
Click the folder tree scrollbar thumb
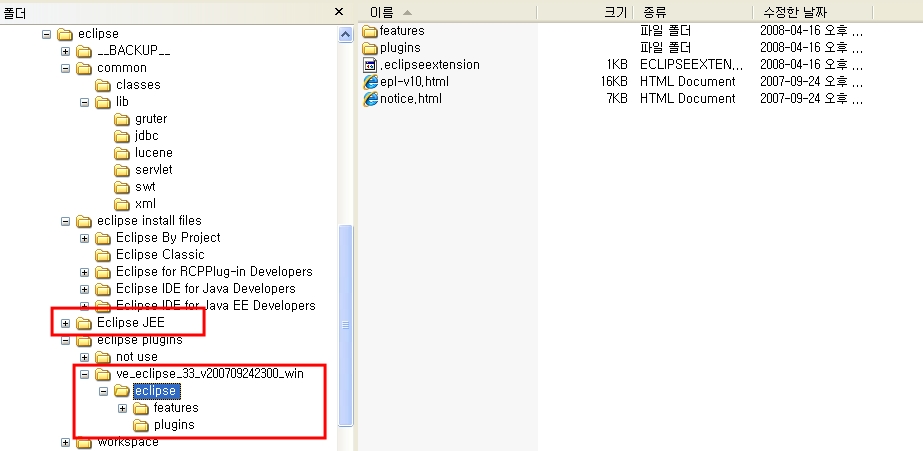tap(346, 324)
